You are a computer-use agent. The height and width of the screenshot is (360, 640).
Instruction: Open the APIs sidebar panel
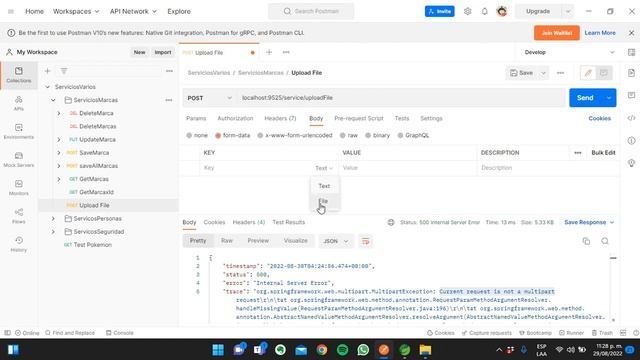(19, 103)
